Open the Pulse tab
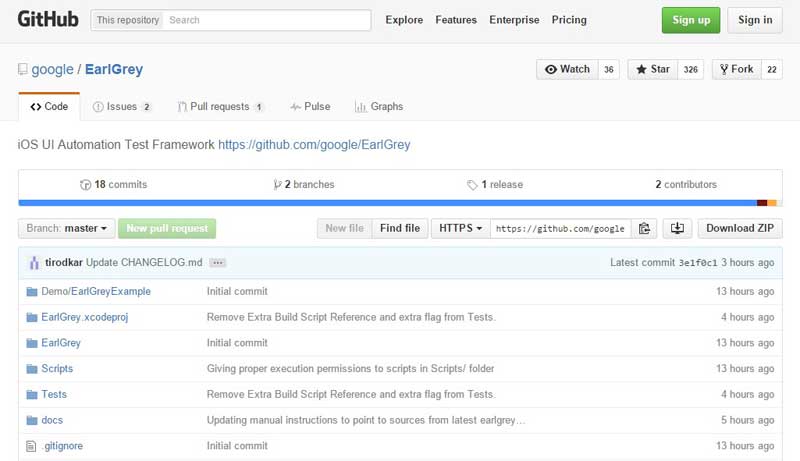 (310, 107)
